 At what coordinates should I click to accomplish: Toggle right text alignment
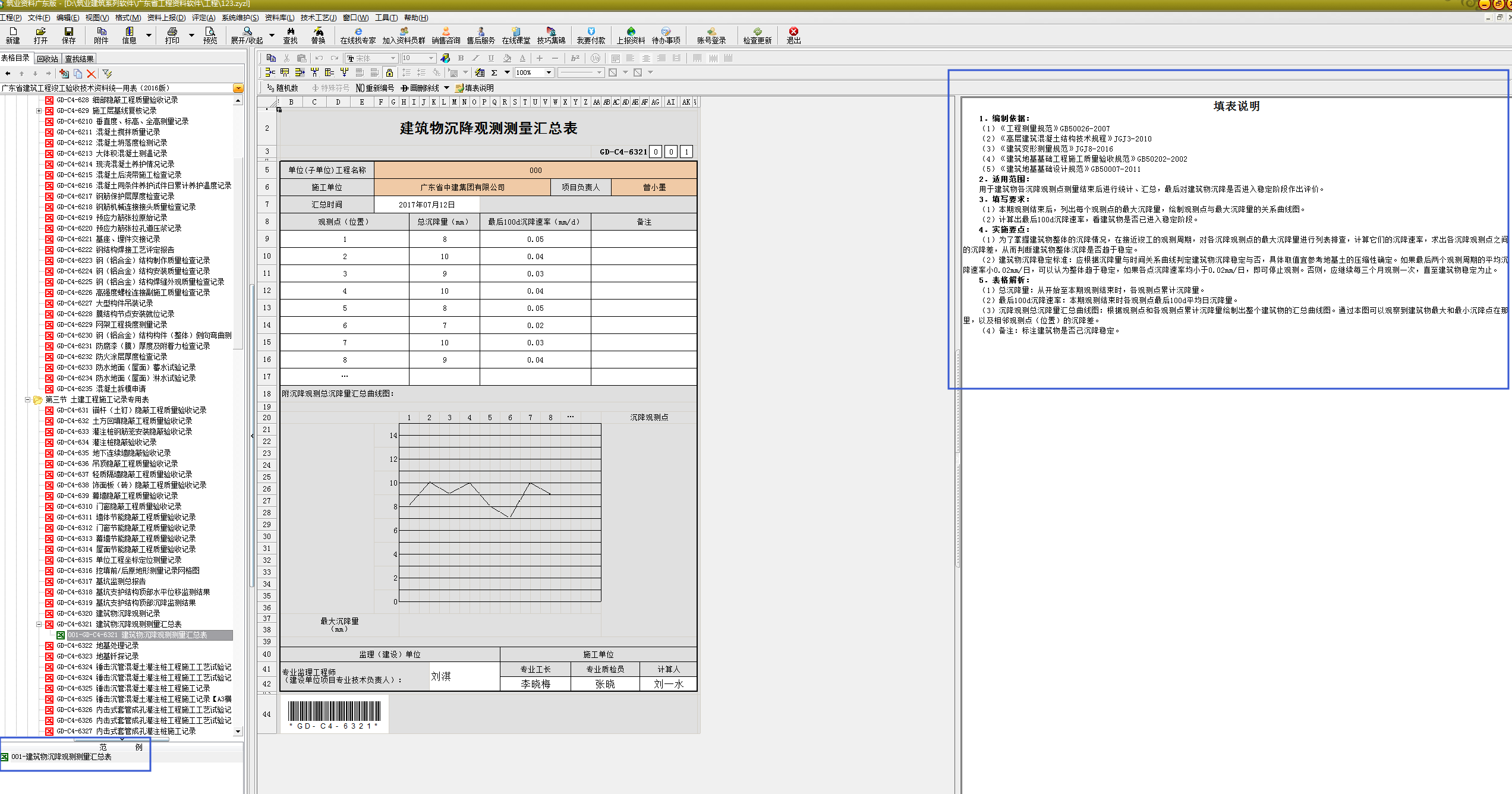point(661,58)
